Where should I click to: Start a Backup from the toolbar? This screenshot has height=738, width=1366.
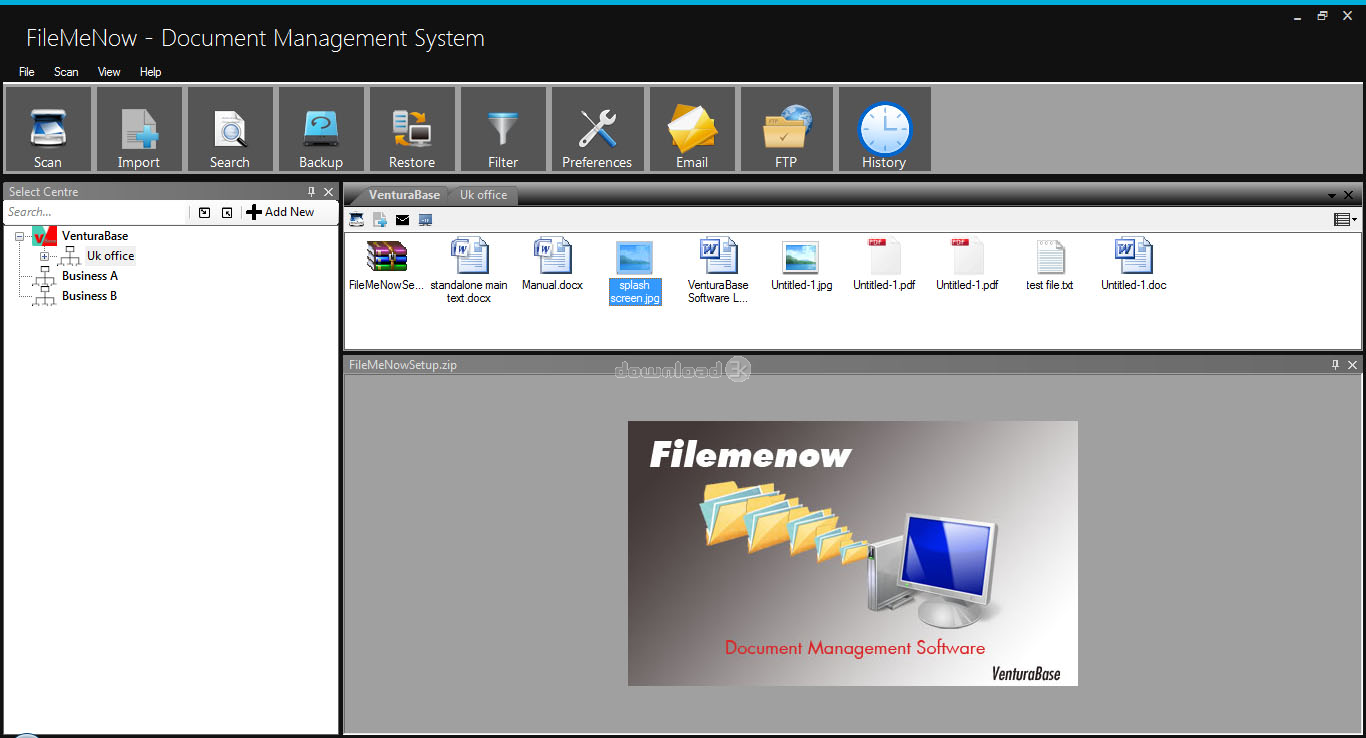pyautogui.click(x=321, y=129)
